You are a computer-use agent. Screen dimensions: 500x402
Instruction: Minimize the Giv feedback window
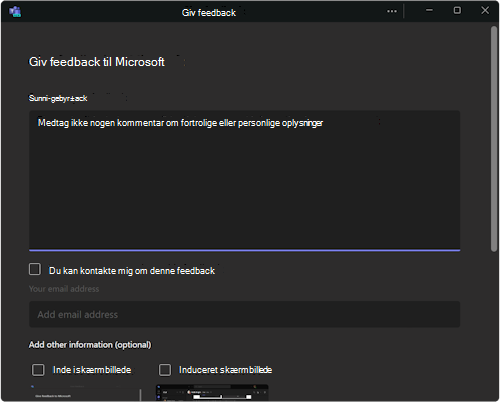tap(429, 11)
